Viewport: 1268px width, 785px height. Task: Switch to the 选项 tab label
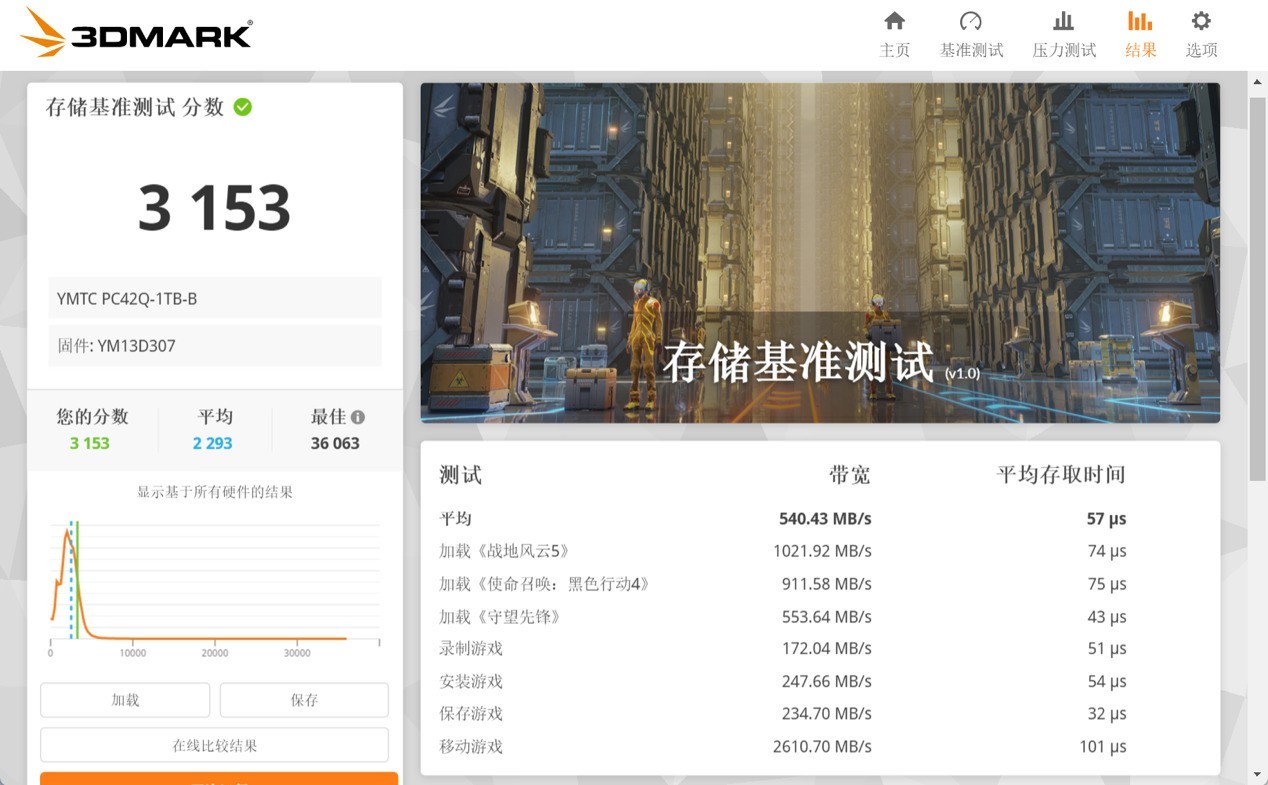(x=1202, y=50)
